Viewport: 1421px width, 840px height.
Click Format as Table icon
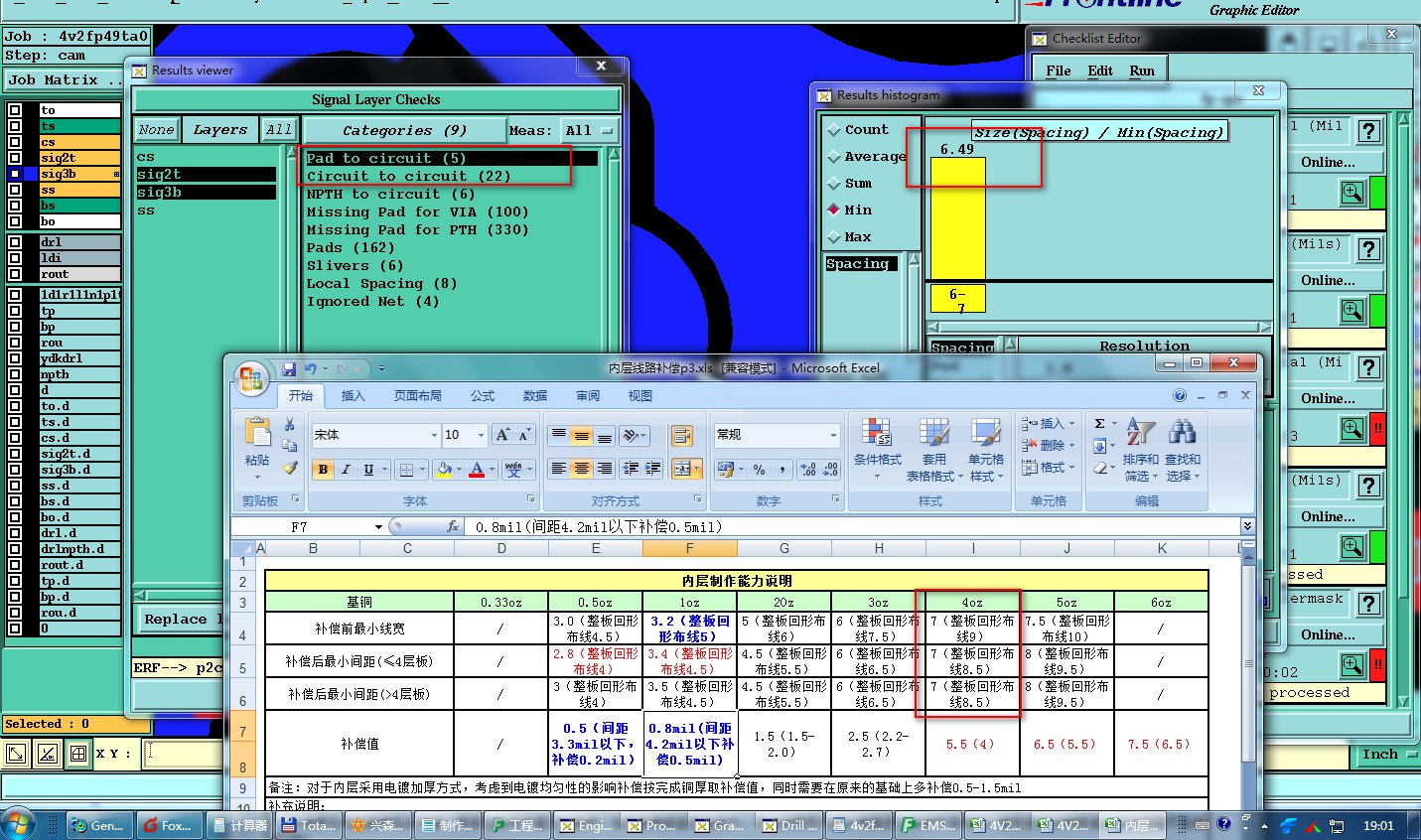(933, 433)
